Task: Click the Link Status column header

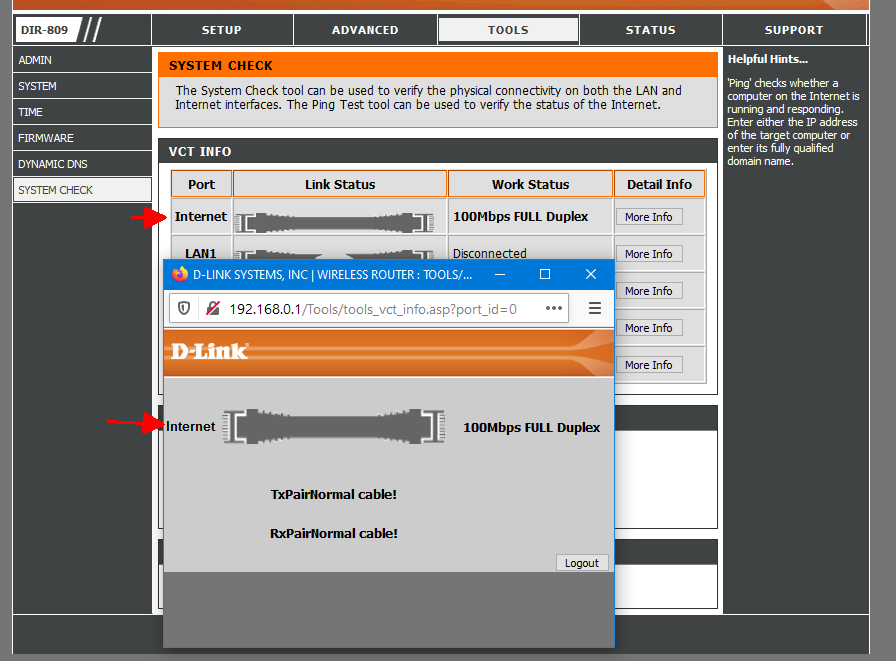Action: [x=340, y=184]
